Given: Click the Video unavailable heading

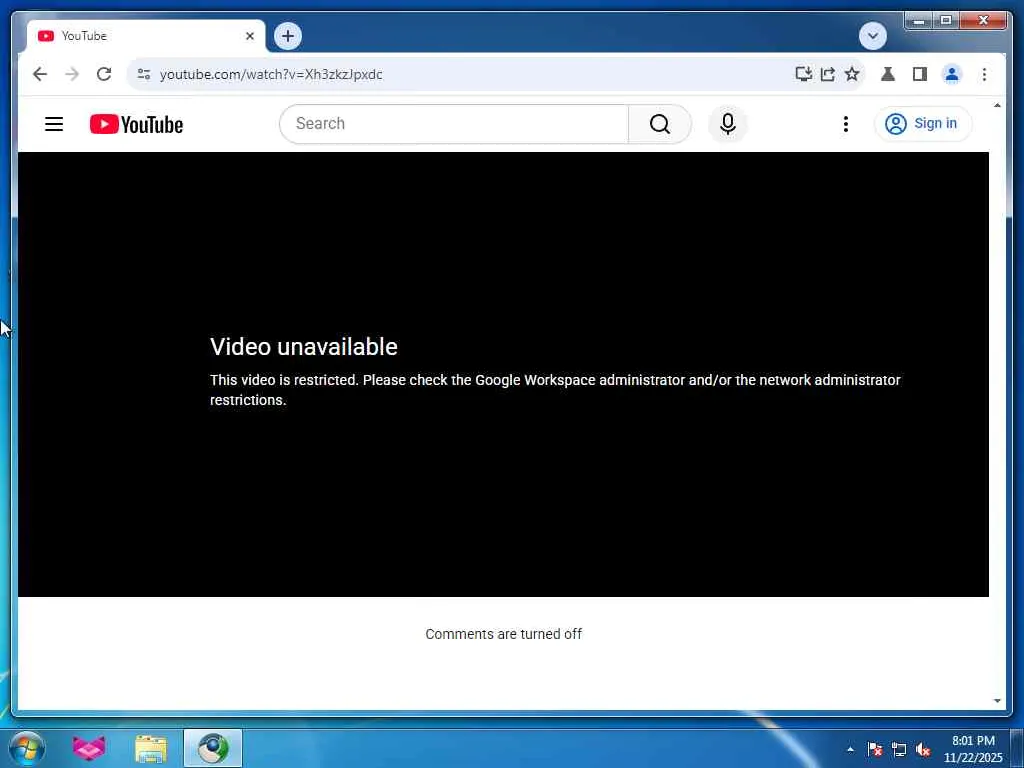Looking at the screenshot, I should [x=304, y=347].
